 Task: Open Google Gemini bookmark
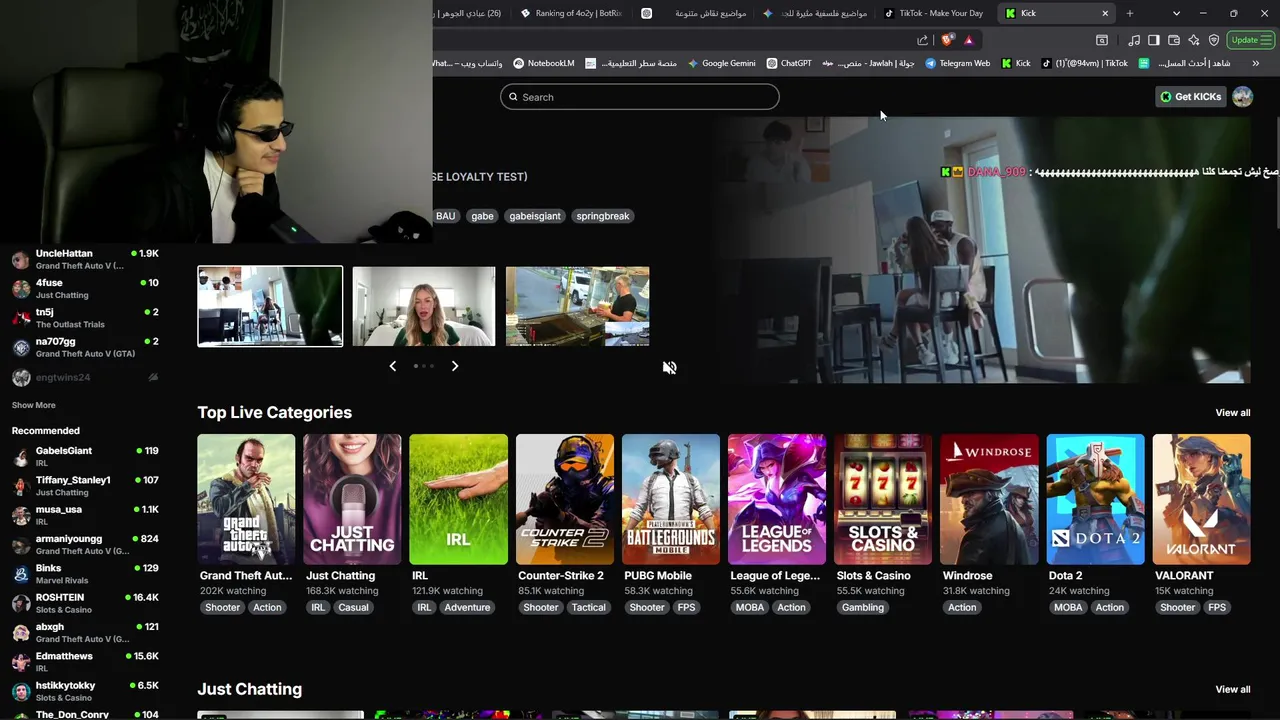click(721, 63)
